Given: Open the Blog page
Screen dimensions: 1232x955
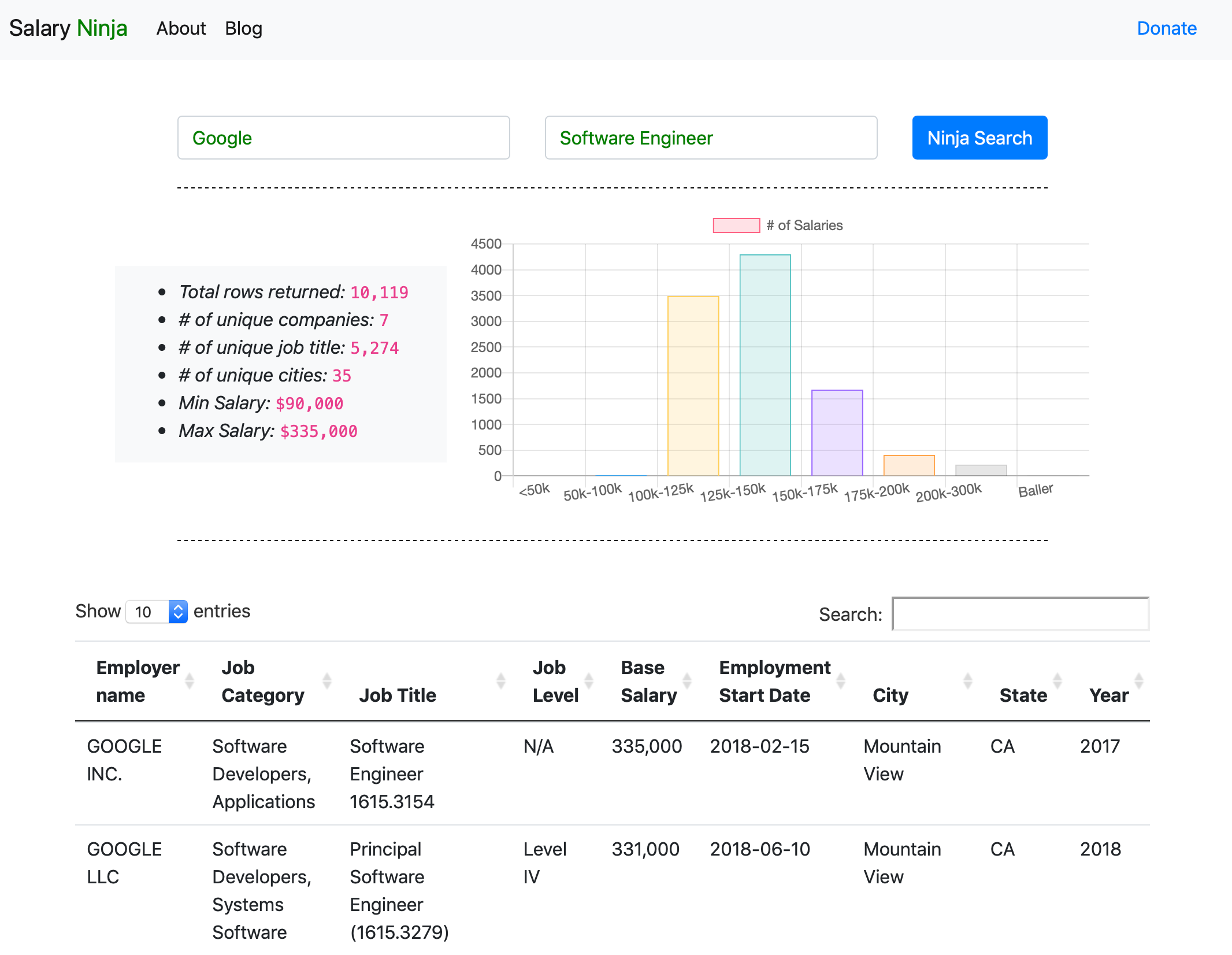Looking at the screenshot, I should pos(243,28).
